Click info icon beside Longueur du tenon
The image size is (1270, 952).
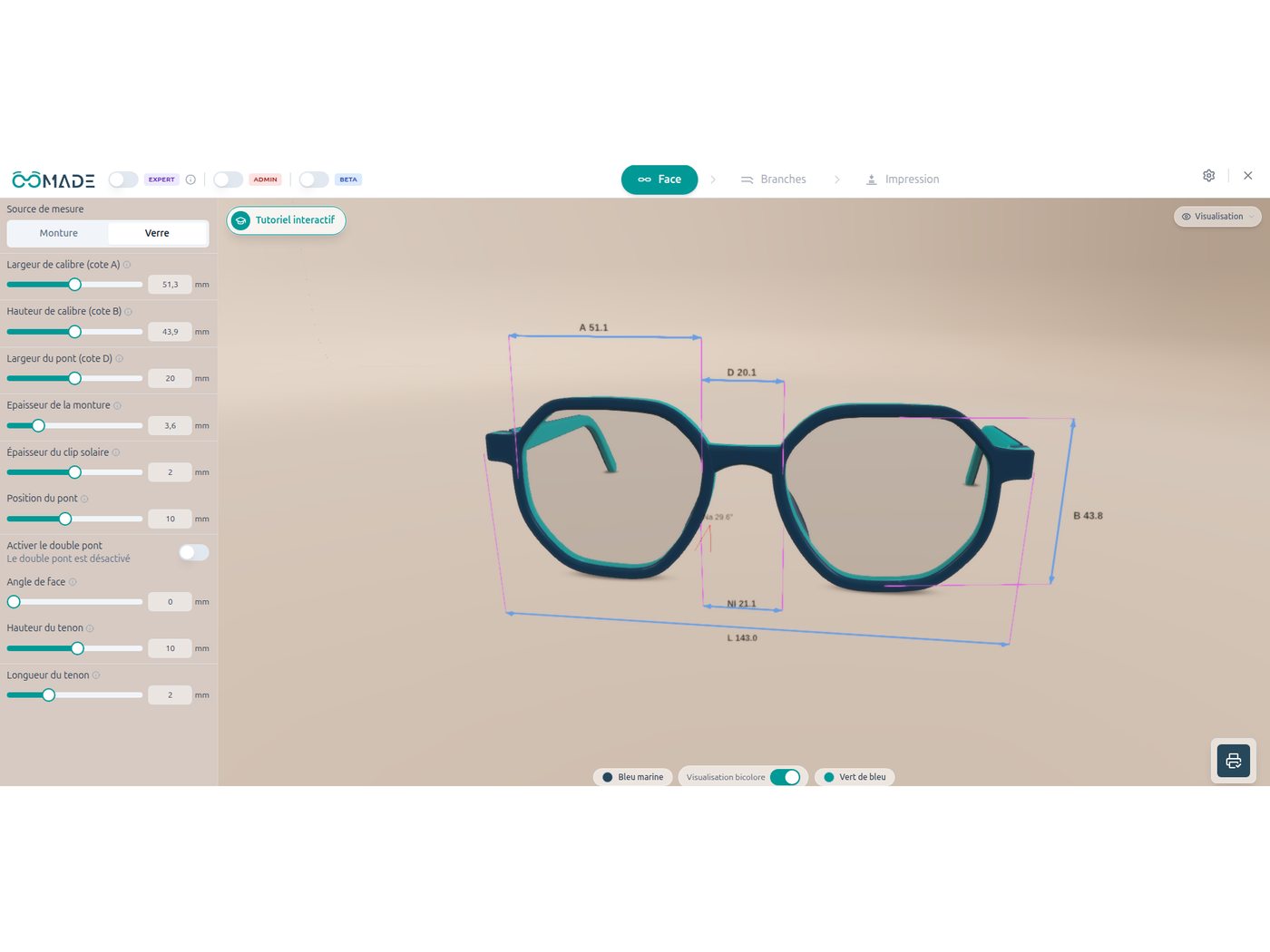point(96,675)
